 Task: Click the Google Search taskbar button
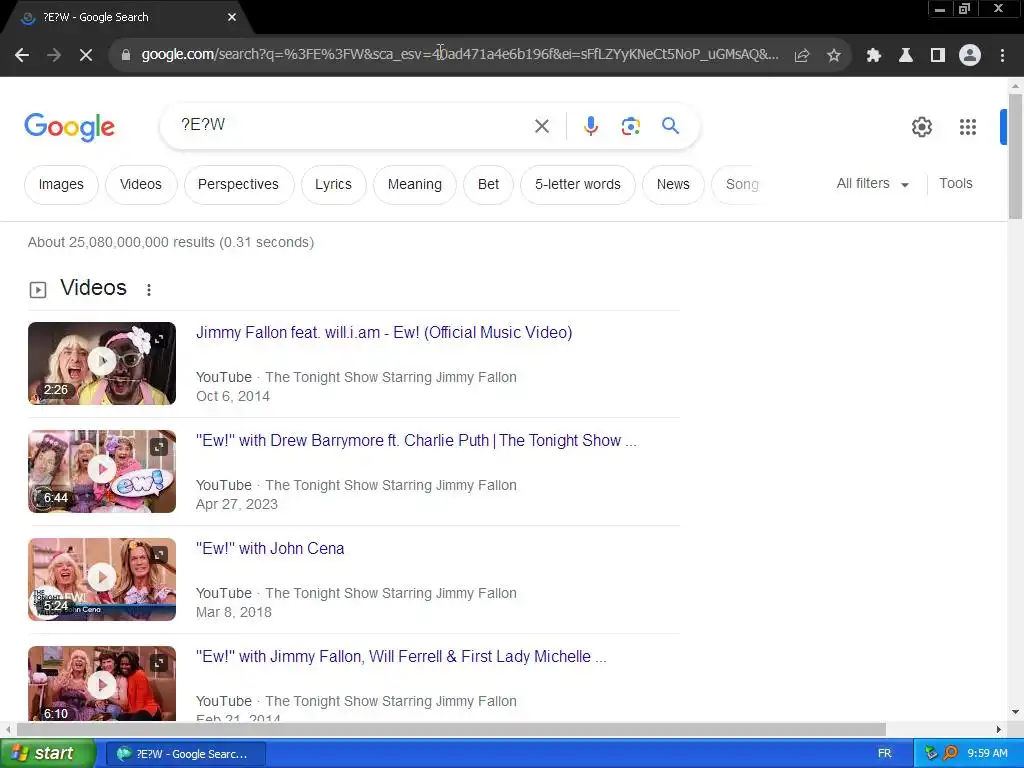tap(185, 754)
